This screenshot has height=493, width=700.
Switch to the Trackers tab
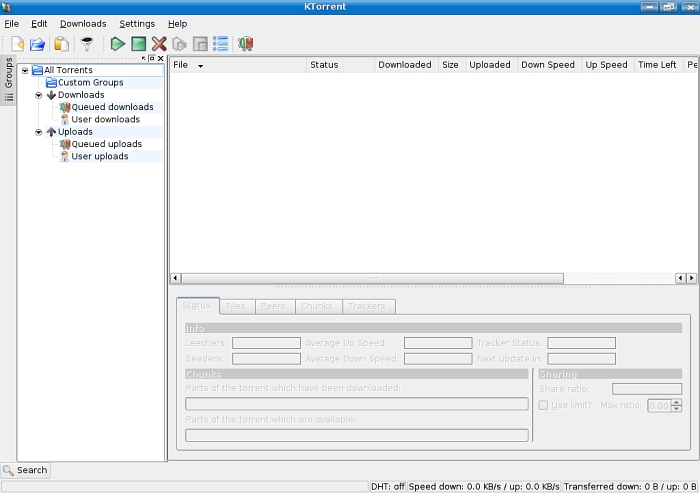click(x=367, y=306)
